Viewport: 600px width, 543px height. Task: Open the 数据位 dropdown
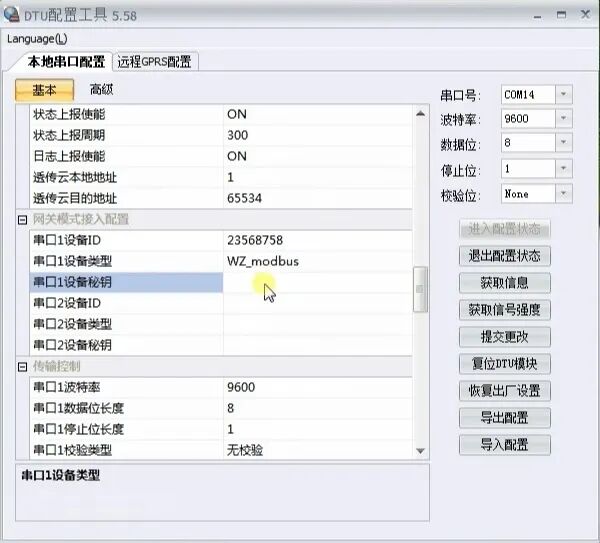tap(563, 142)
